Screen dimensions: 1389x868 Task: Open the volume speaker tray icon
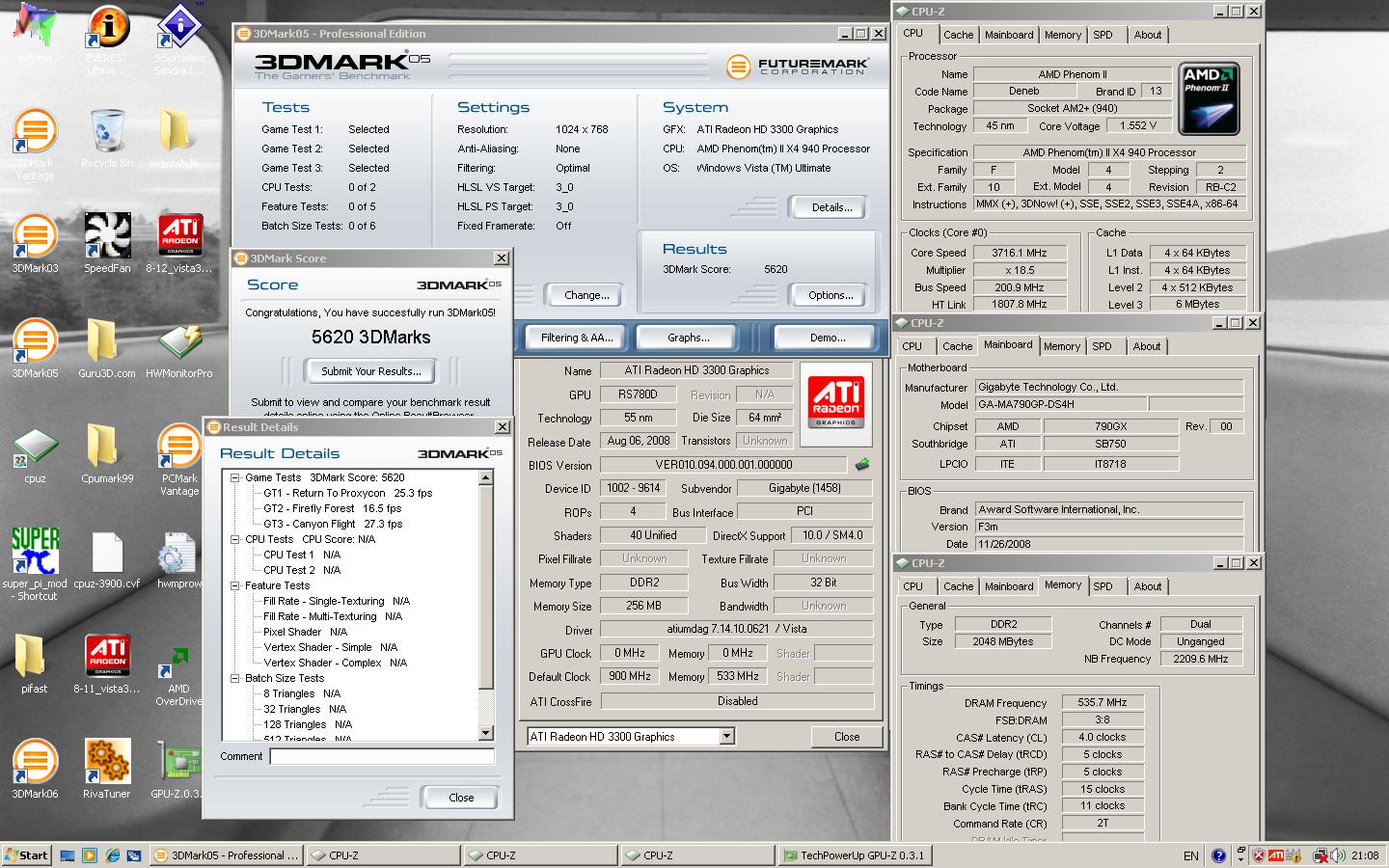tap(1339, 855)
